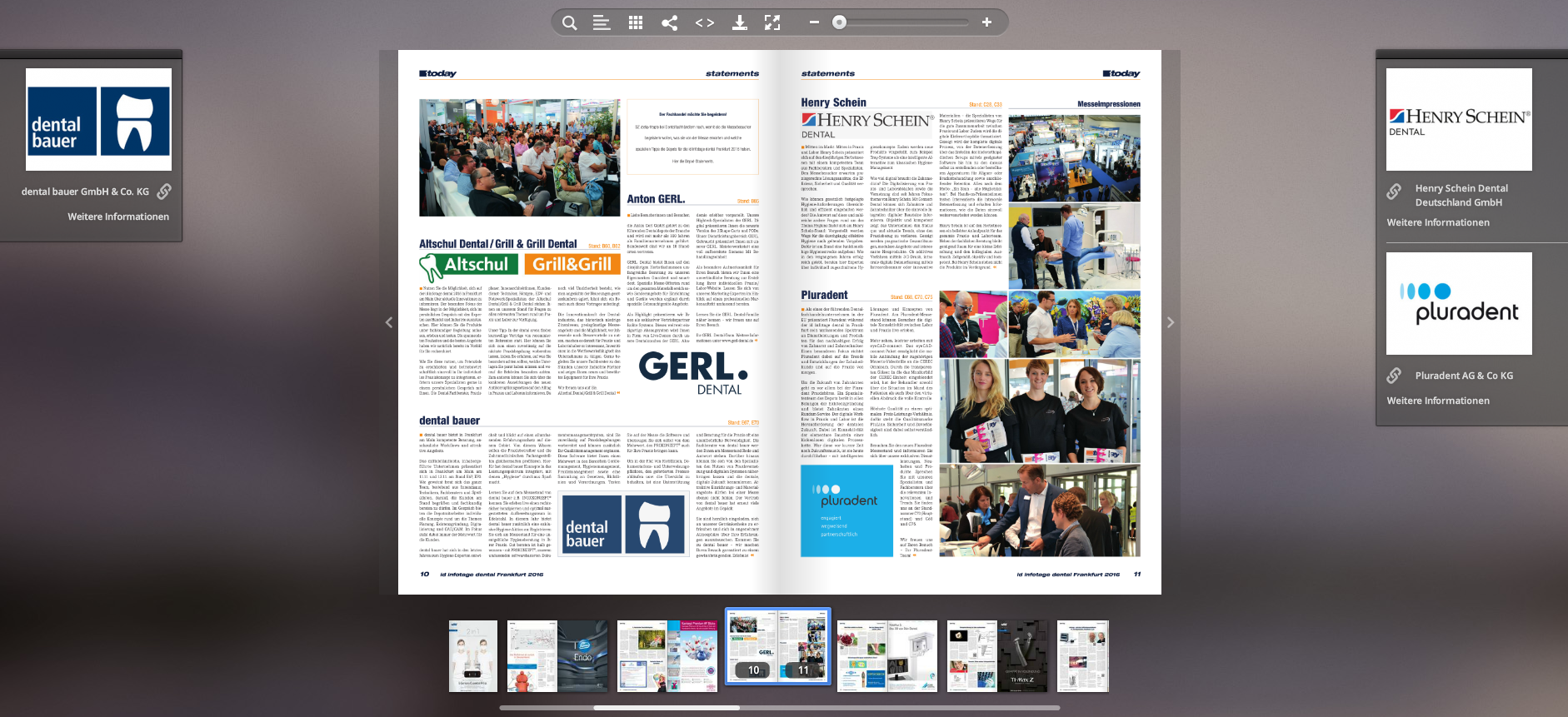Click the Altschul Dental / Grill & Grill Dental heading
This screenshot has height=717, width=1568.
[497, 244]
